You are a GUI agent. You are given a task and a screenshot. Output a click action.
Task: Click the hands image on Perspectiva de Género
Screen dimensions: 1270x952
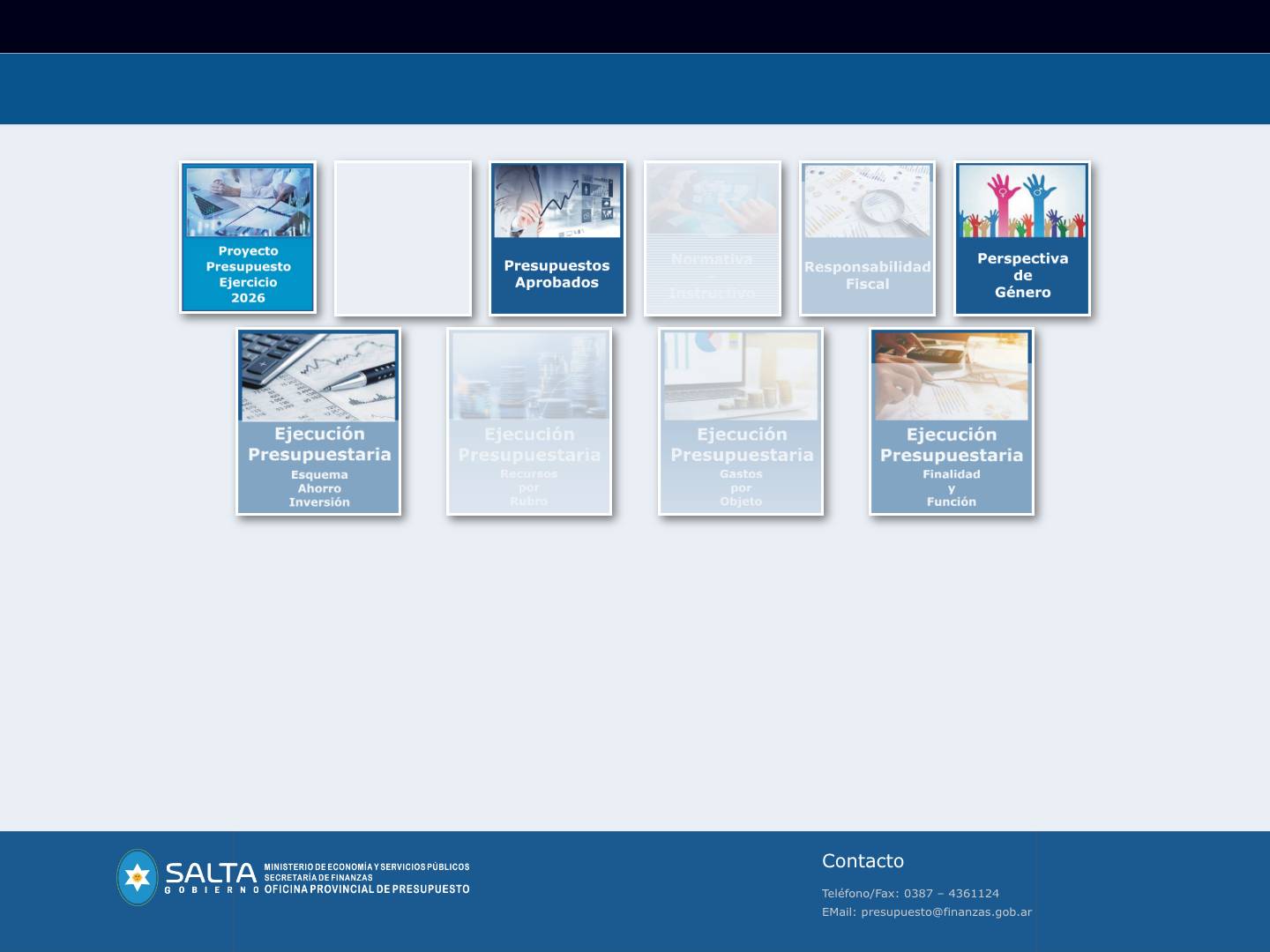[x=1022, y=201]
